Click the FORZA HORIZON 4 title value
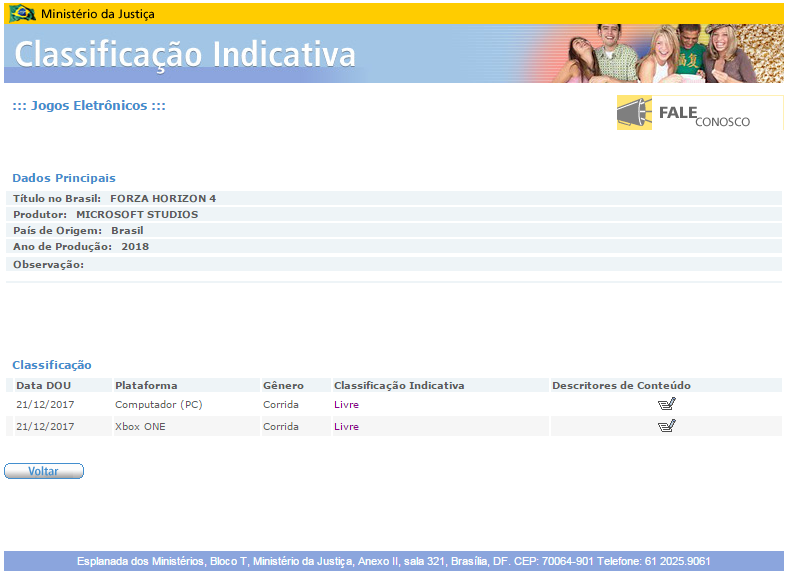The image size is (787, 573). [162, 198]
